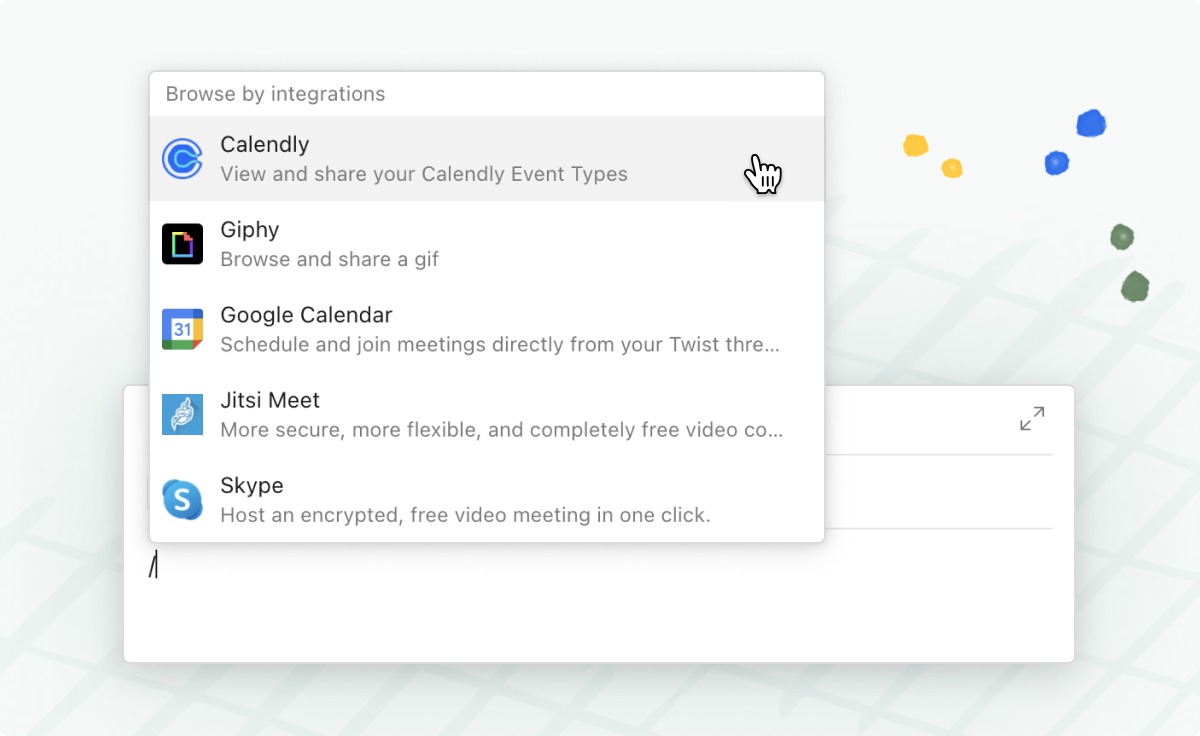Click "View and share your Calendly Event Types"
Image resolution: width=1200 pixels, height=736 pixels.
[424, 174]
